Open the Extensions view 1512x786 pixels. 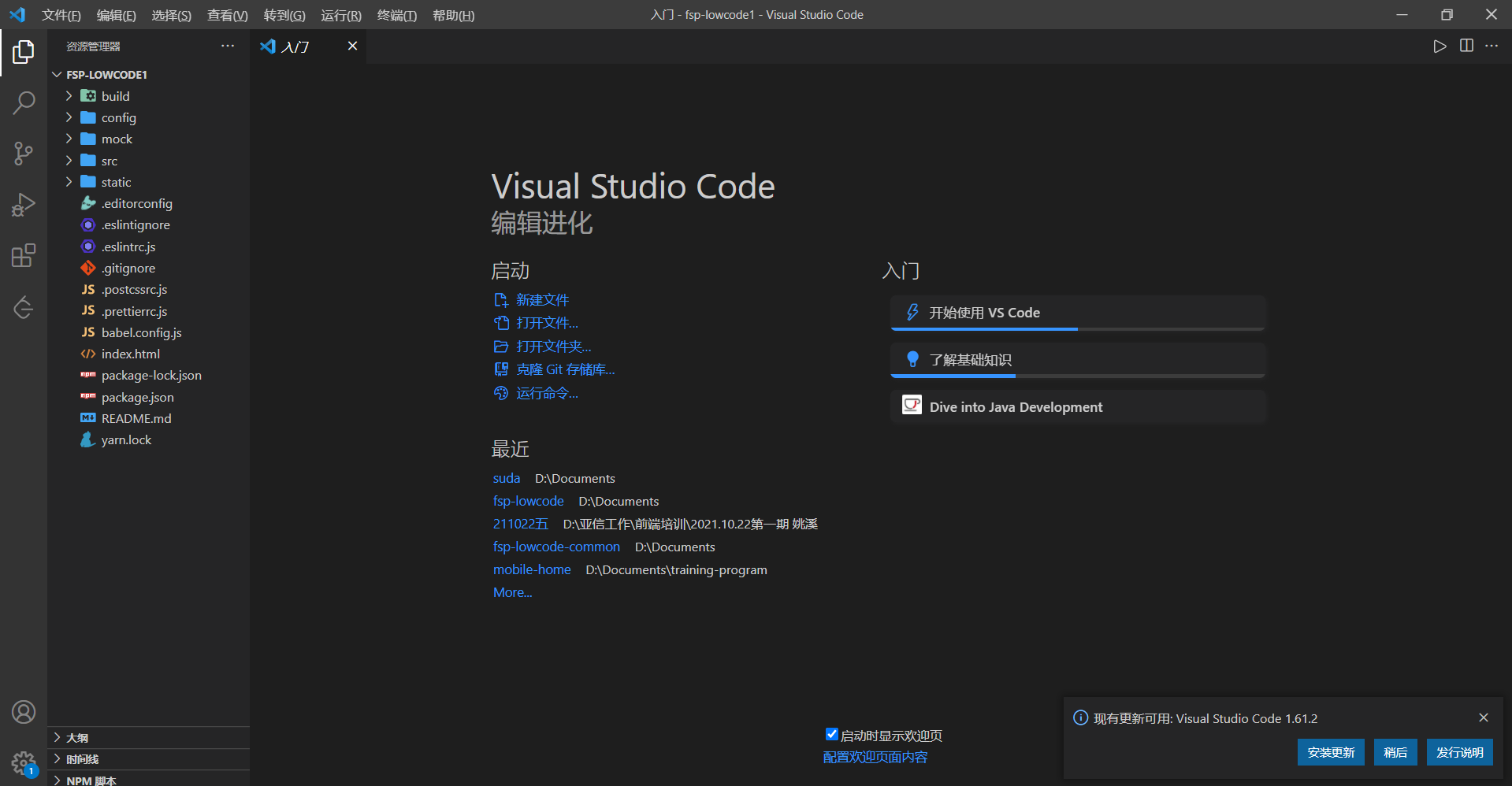pyautogui.click(x=24, y=255)
